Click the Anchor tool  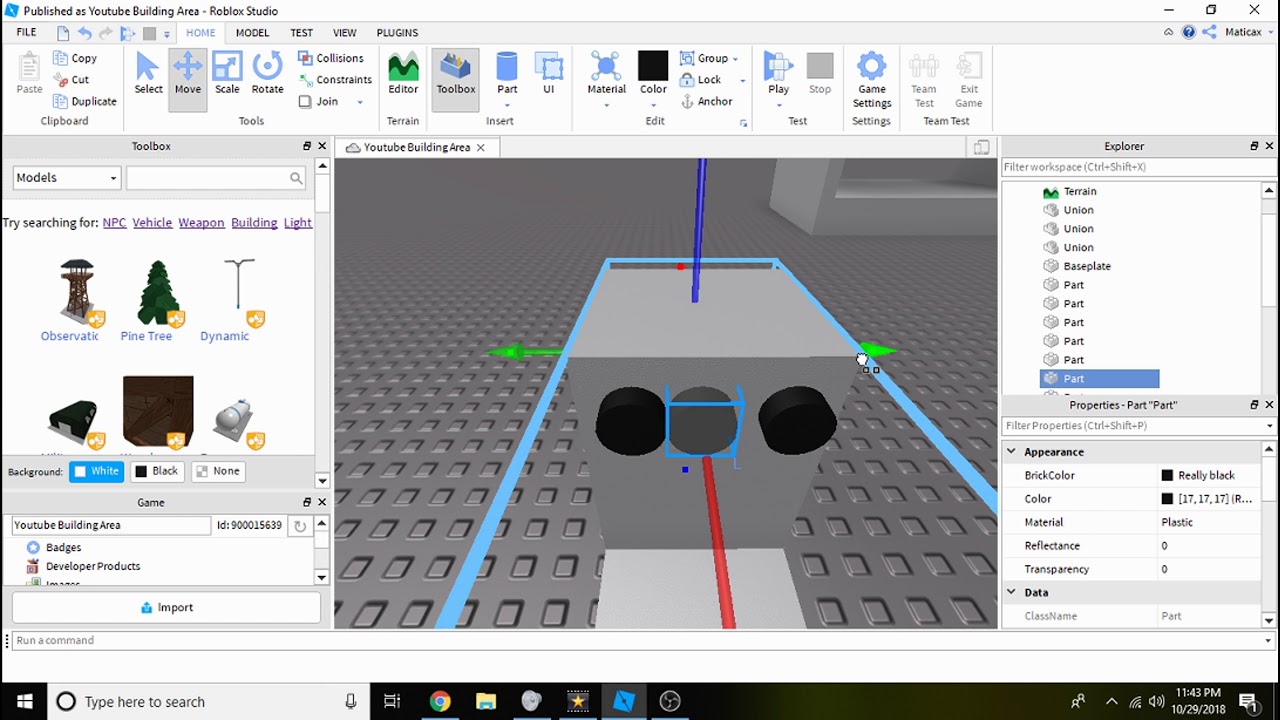(x=706, y=102)
